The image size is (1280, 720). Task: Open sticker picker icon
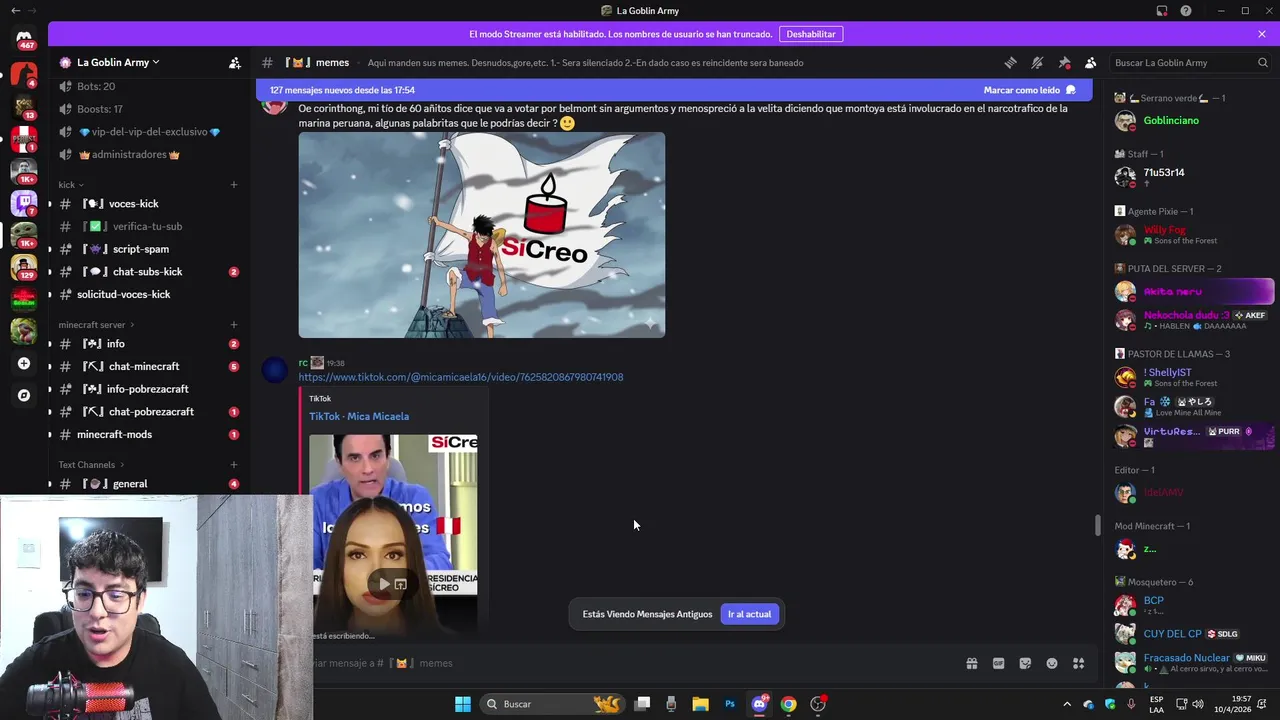[1025, 663]
